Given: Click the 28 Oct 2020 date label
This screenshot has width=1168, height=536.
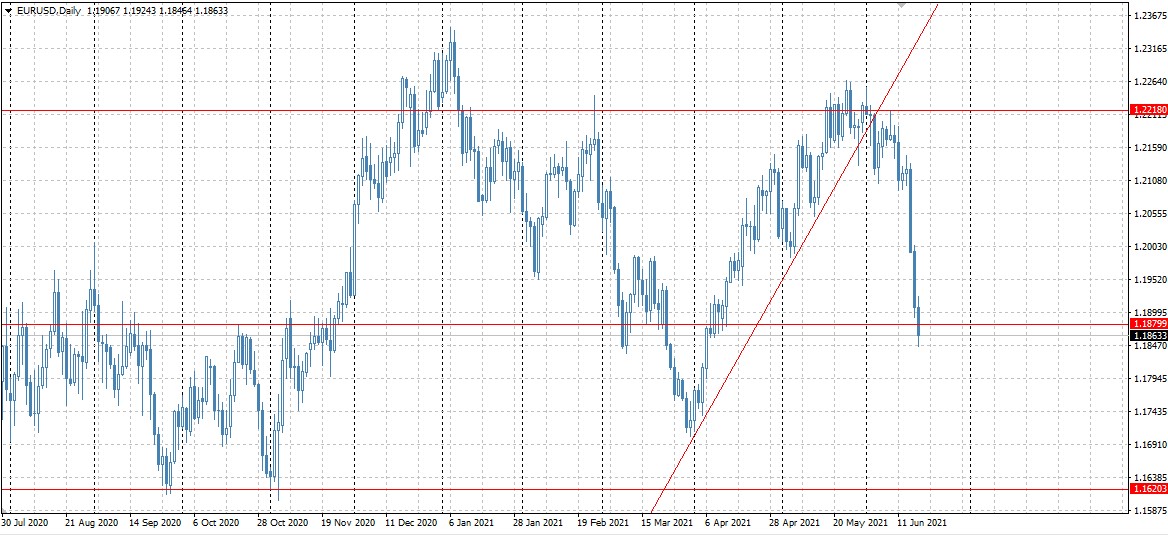Looking at the screenshot, I should click(284, 523).
